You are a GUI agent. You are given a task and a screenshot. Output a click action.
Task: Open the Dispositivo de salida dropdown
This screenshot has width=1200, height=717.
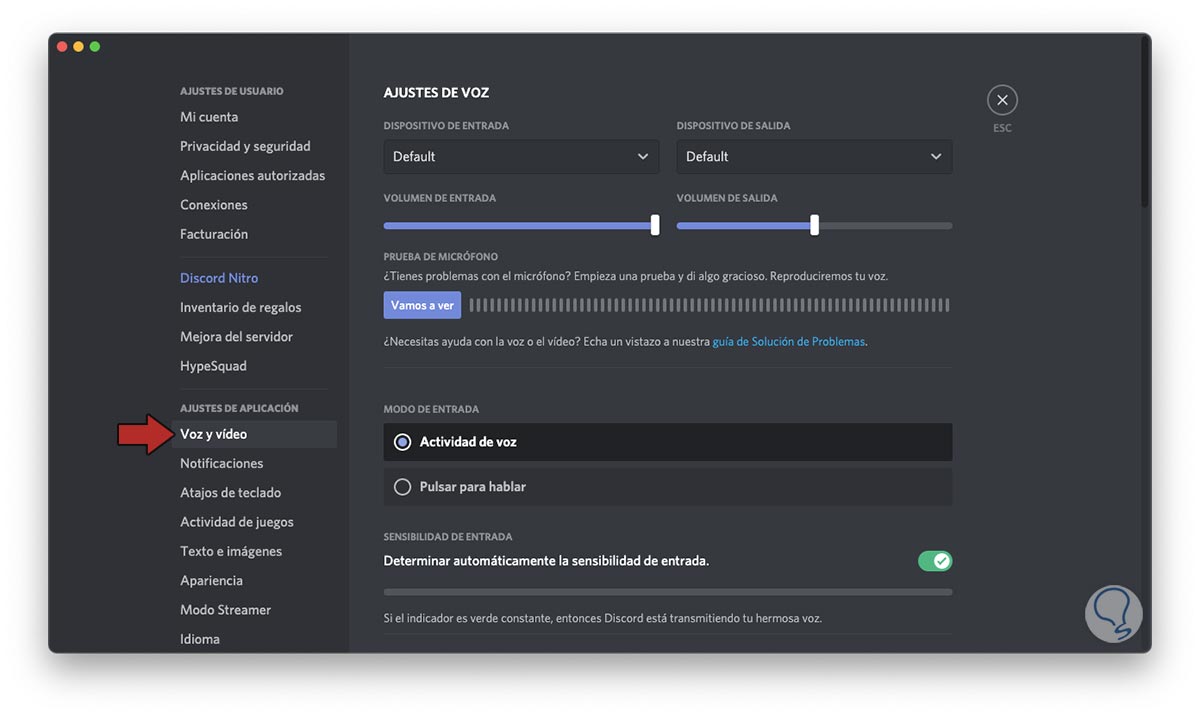click(x=813, y=157)
